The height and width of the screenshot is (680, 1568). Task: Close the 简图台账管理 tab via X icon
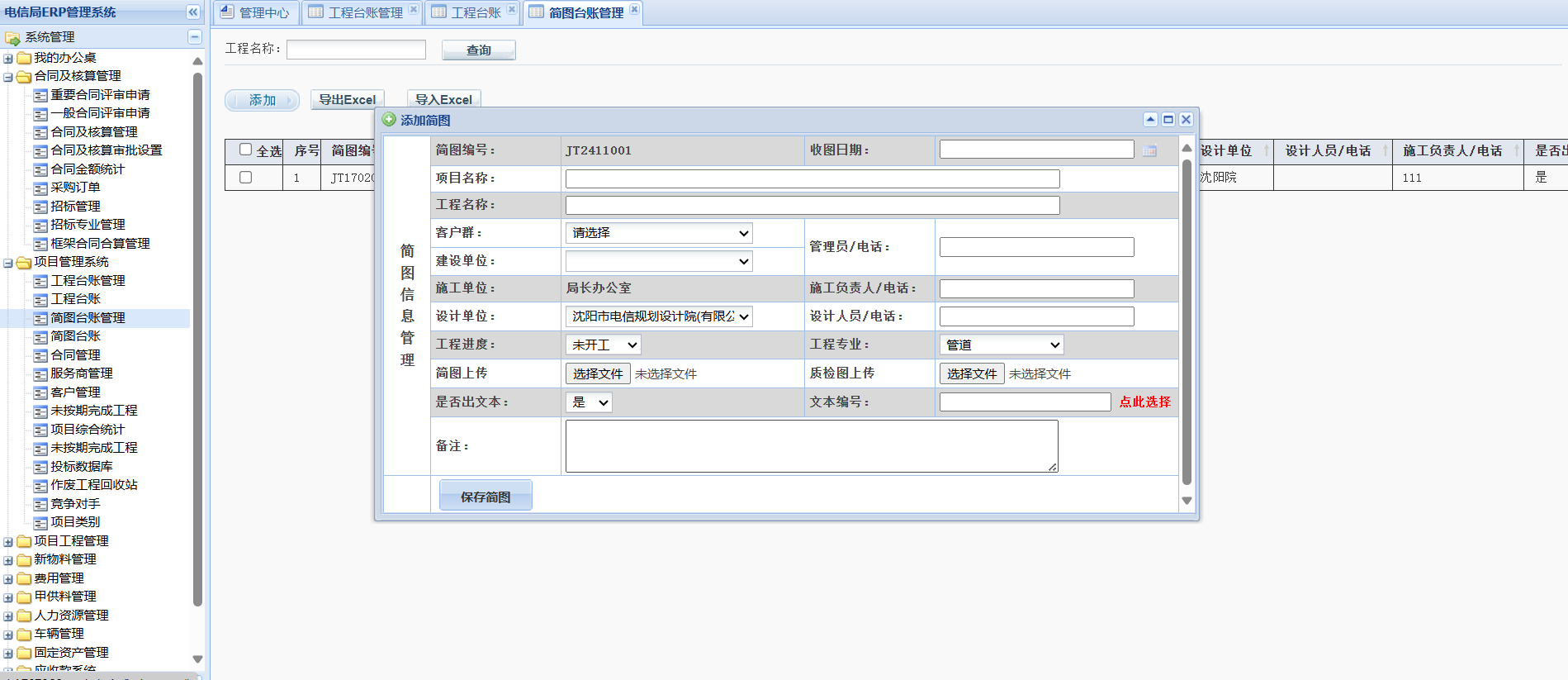[x=634, y=9]
